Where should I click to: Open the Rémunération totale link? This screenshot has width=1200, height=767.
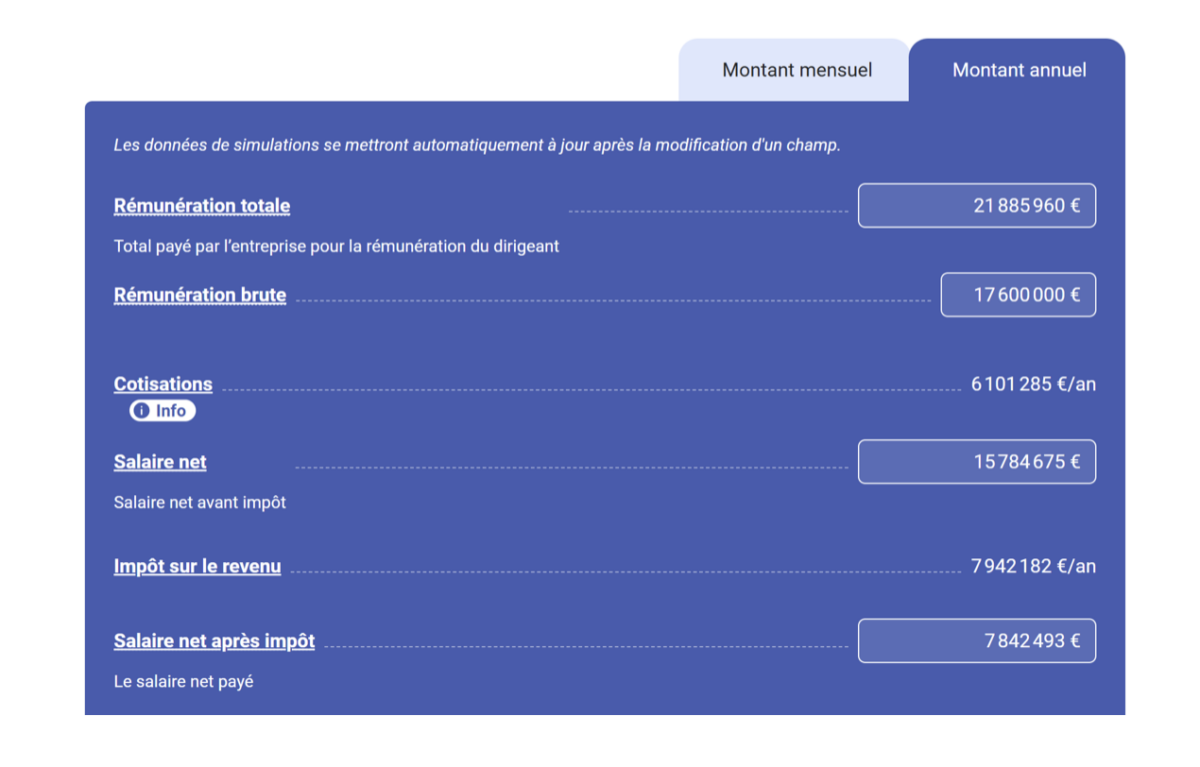coord(202,206)
